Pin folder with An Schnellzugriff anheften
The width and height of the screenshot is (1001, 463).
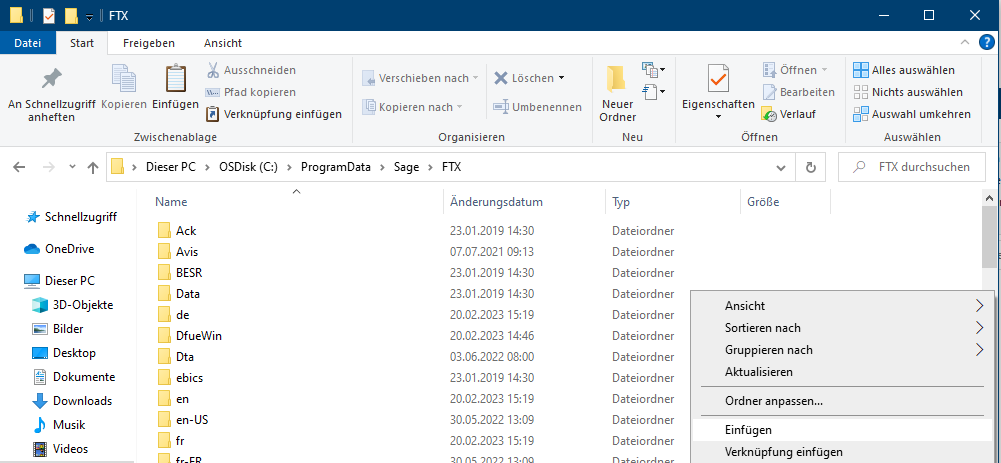[51, 95]
